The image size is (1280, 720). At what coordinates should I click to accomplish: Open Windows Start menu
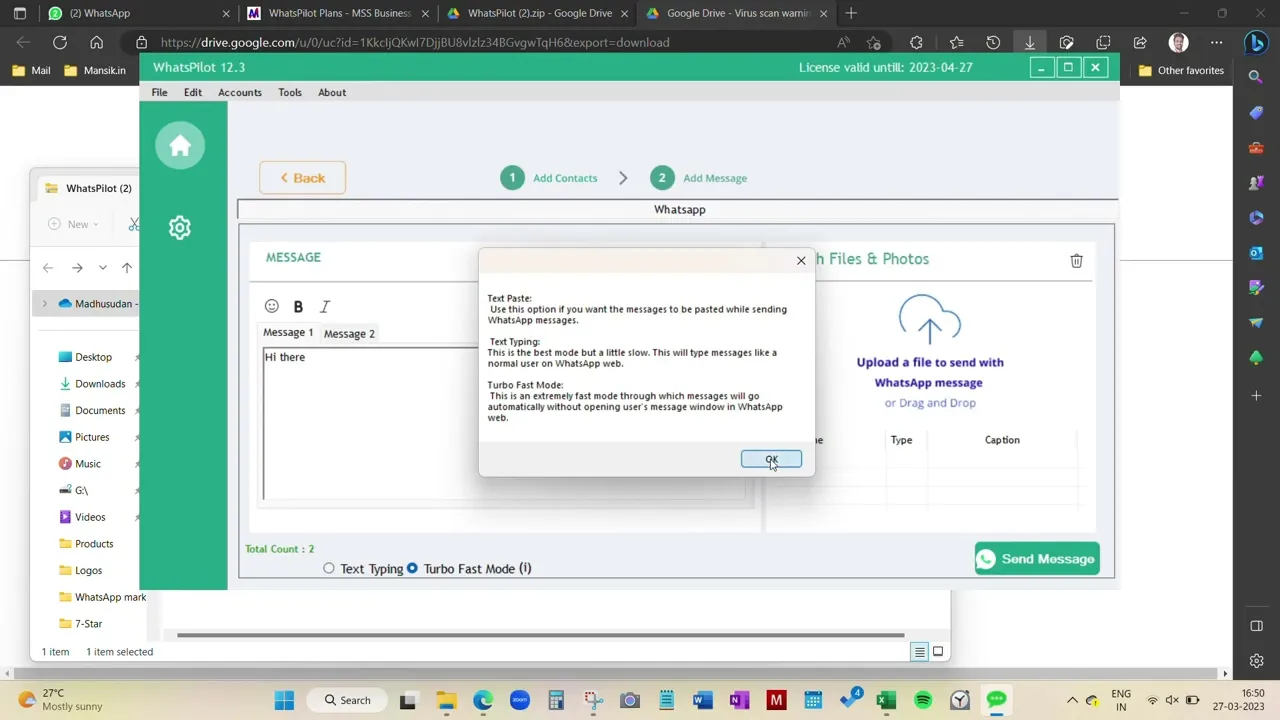pyautogui.click(x=284, y=700)
